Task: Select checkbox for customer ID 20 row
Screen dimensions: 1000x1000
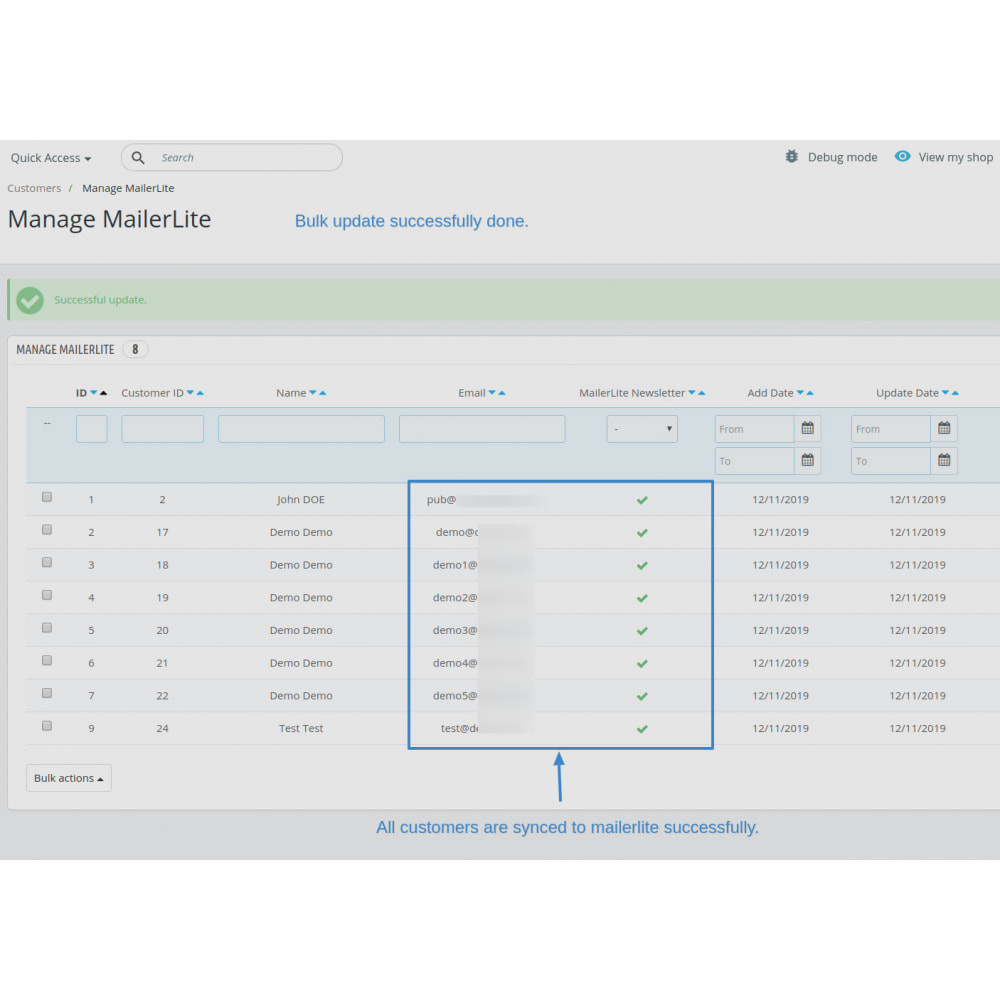Action: coord(47,628)
